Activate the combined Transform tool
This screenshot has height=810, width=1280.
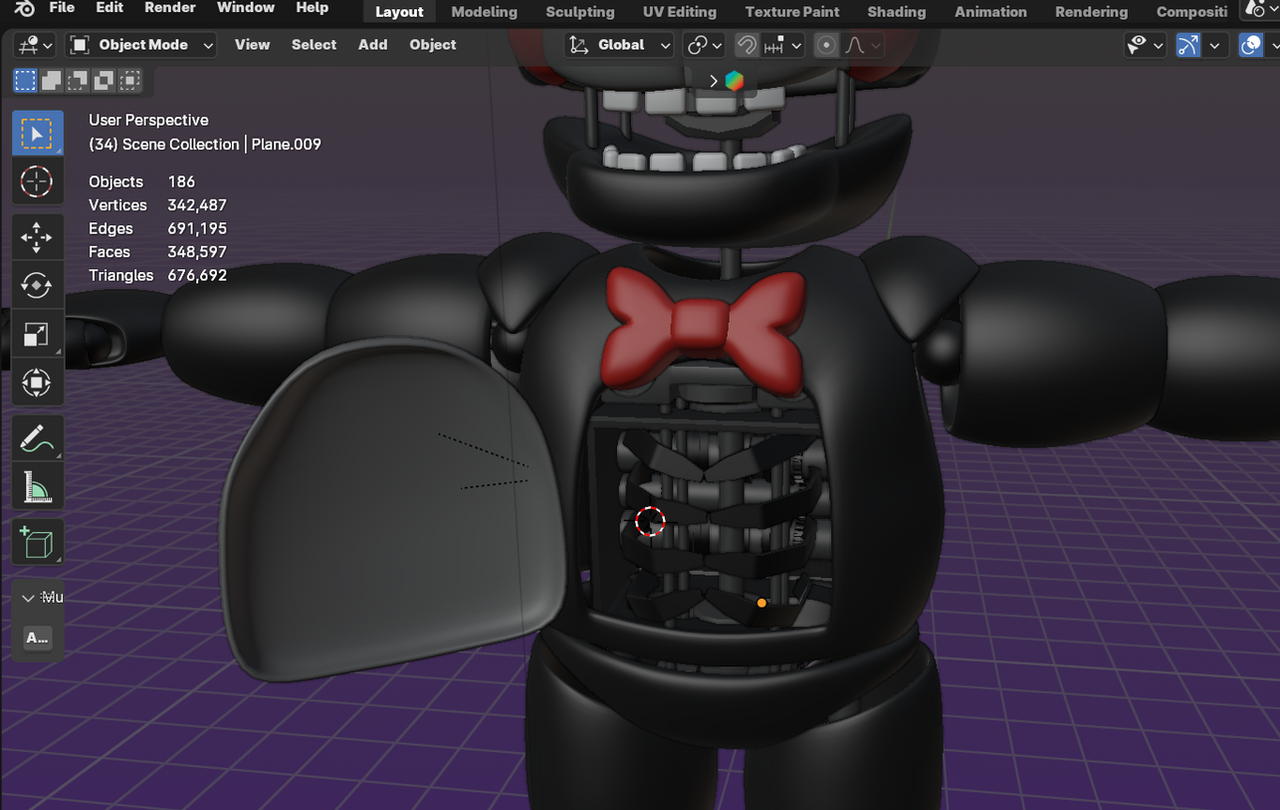(37, 382)
